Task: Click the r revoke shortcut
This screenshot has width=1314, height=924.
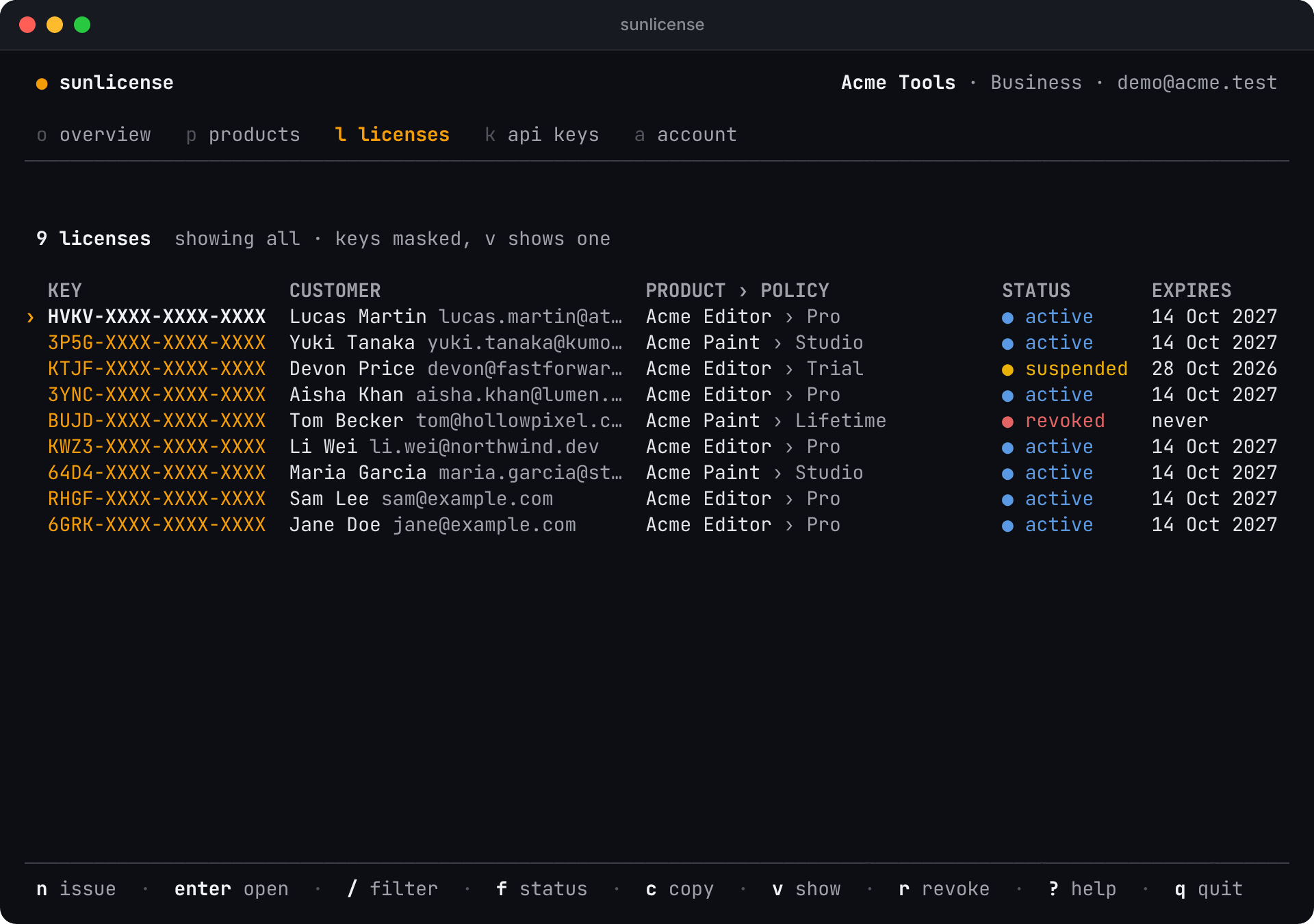Action: pyautogui.click(x=944, y=889)
